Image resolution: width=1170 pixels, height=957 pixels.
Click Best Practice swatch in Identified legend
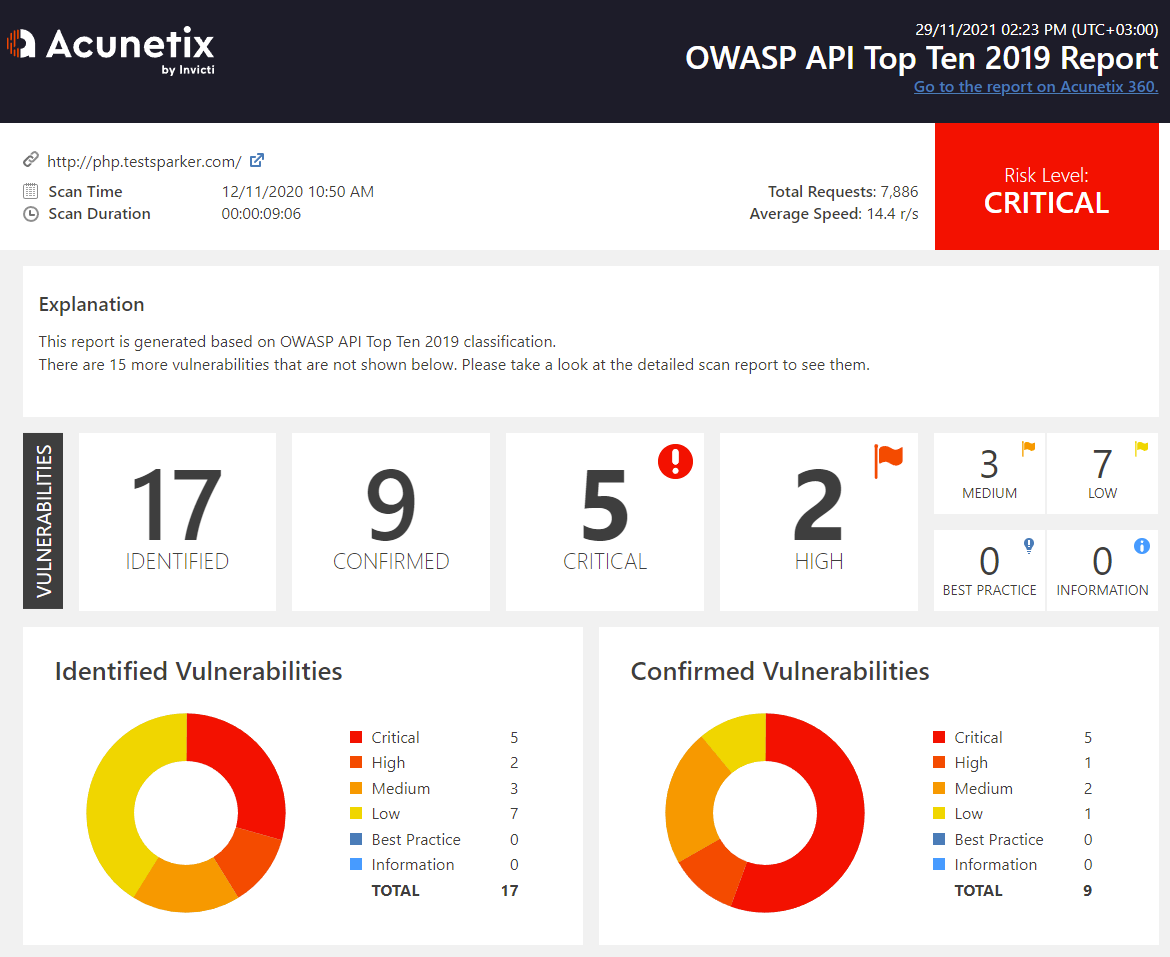[356, 839]
